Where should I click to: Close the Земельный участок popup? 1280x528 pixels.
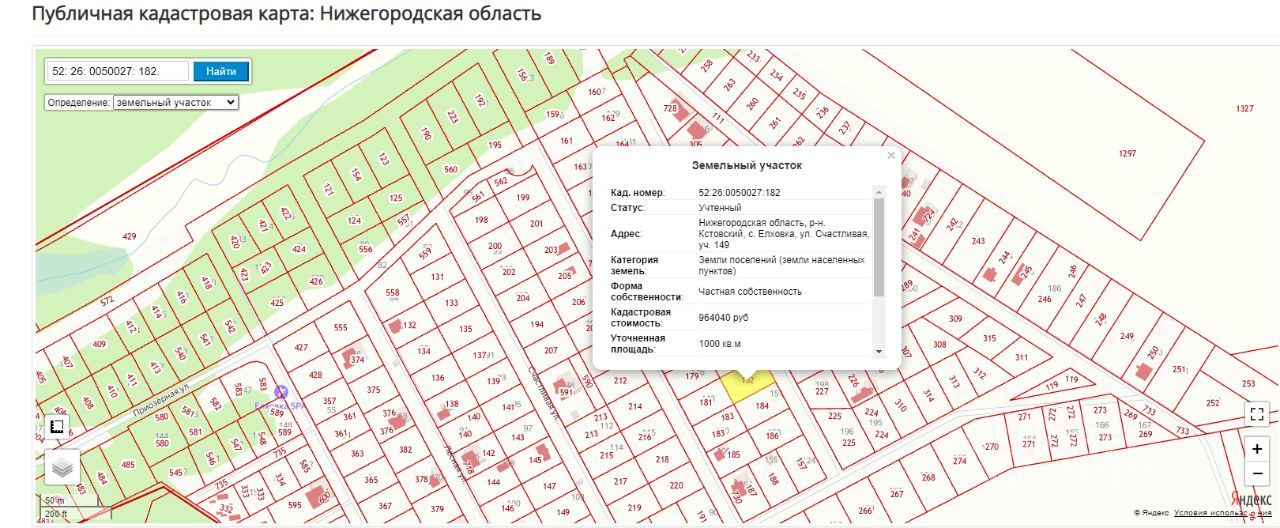[x=891, y=155]
